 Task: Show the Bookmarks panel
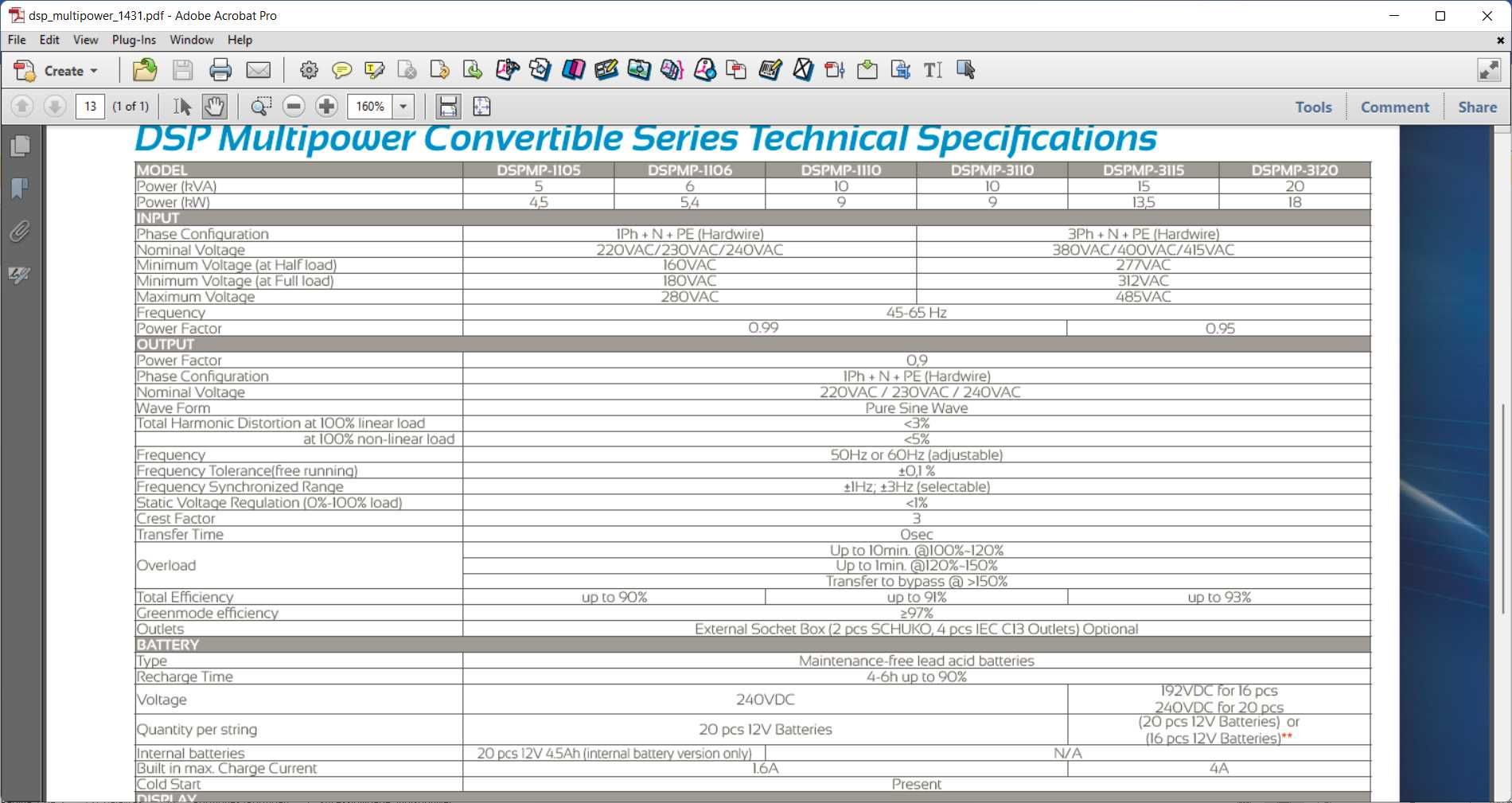tap(20, 189)
